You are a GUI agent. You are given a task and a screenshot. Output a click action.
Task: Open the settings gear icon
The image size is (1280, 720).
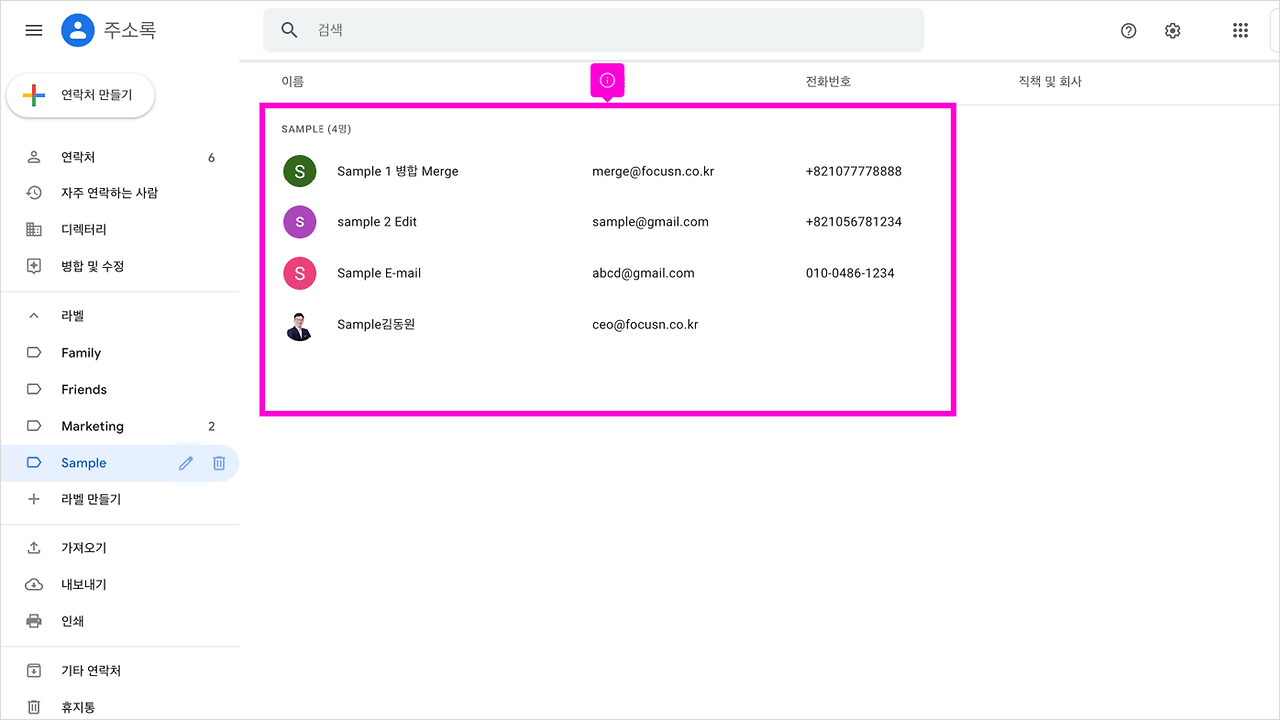click(x=1172, y=30)
